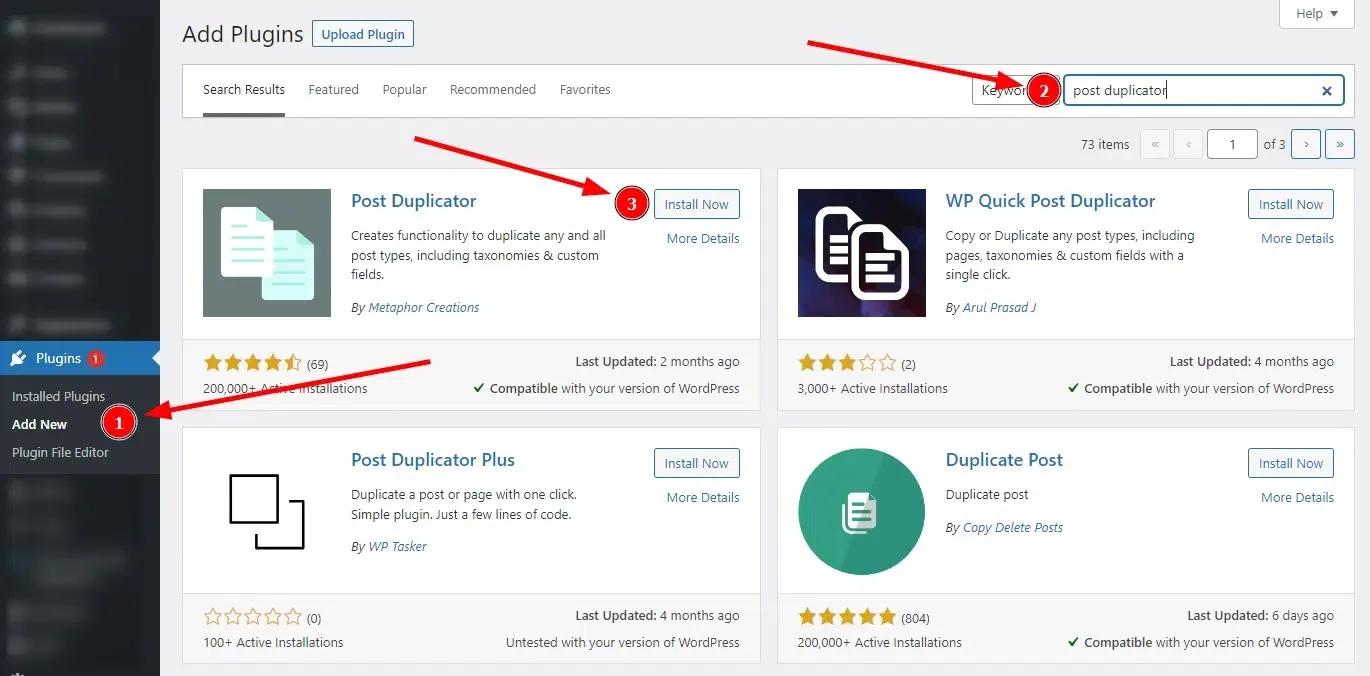The height and width of the screenshot is (676, 1370).
Task: Click the current page number field
Action: click(1232, 144)
